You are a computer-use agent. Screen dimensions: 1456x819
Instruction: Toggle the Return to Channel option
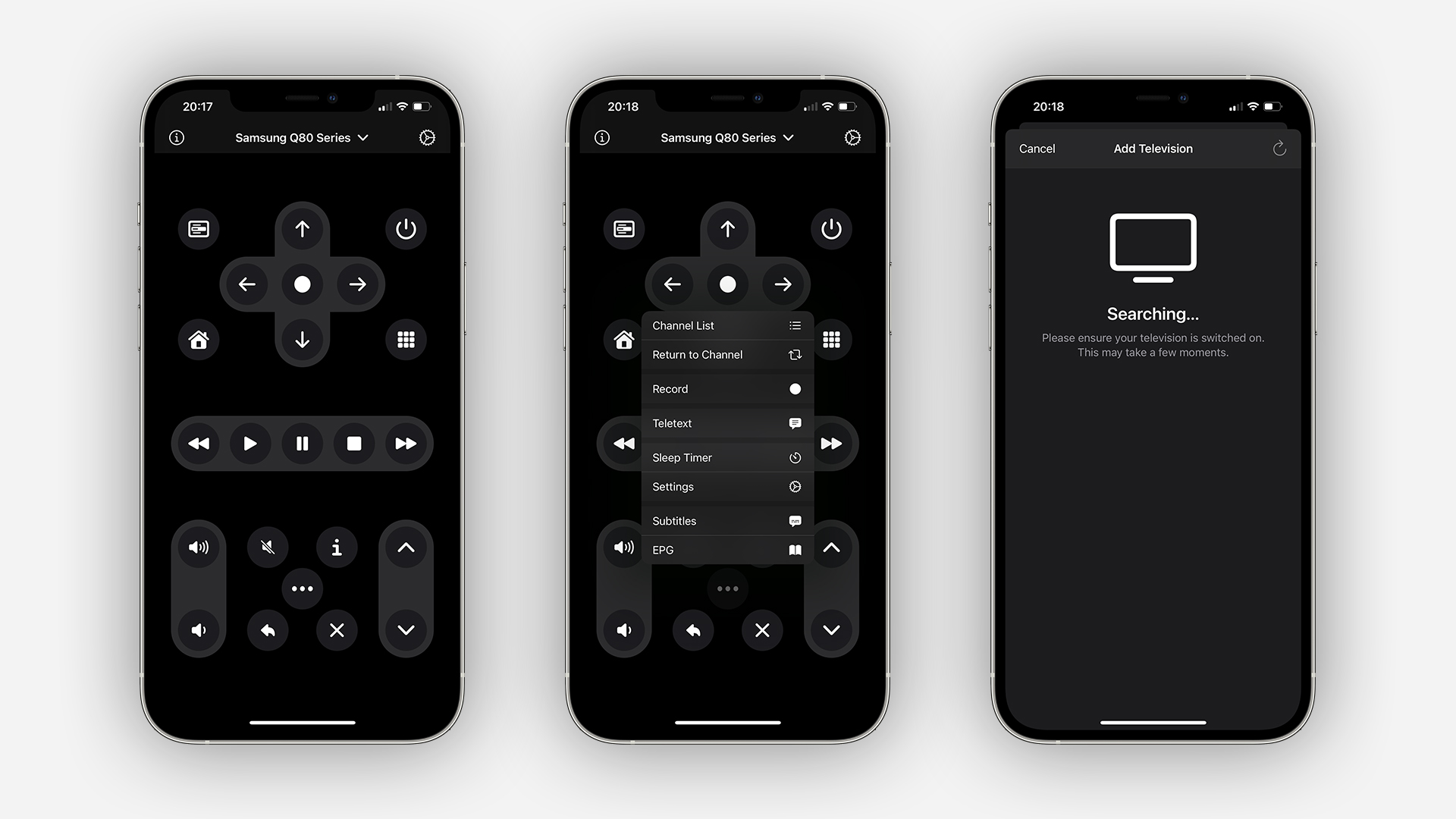727,355
